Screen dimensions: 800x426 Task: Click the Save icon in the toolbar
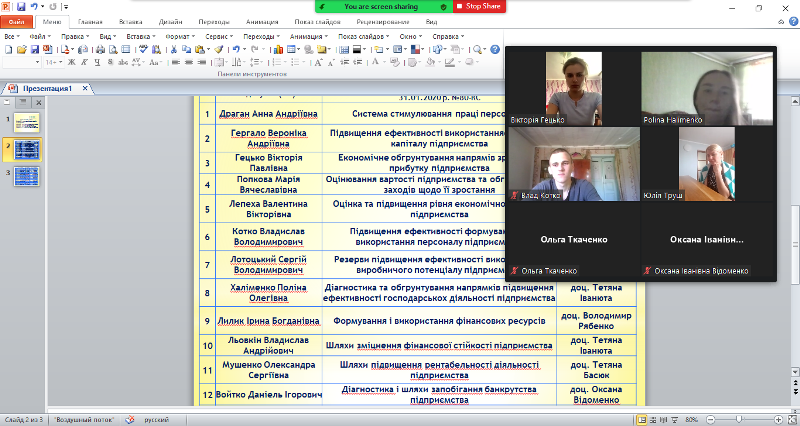pyautogui.click(x=34, y=49)
